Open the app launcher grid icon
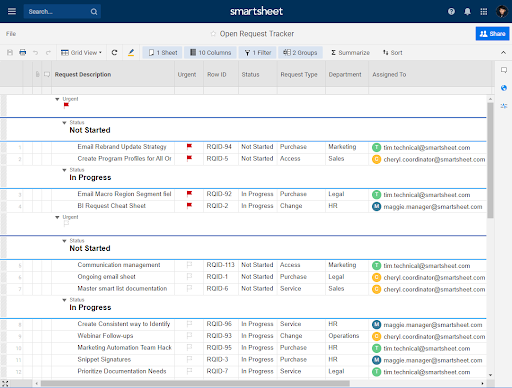Image resolution: width=512 pixels, height=388 pixels. point(484,12)
